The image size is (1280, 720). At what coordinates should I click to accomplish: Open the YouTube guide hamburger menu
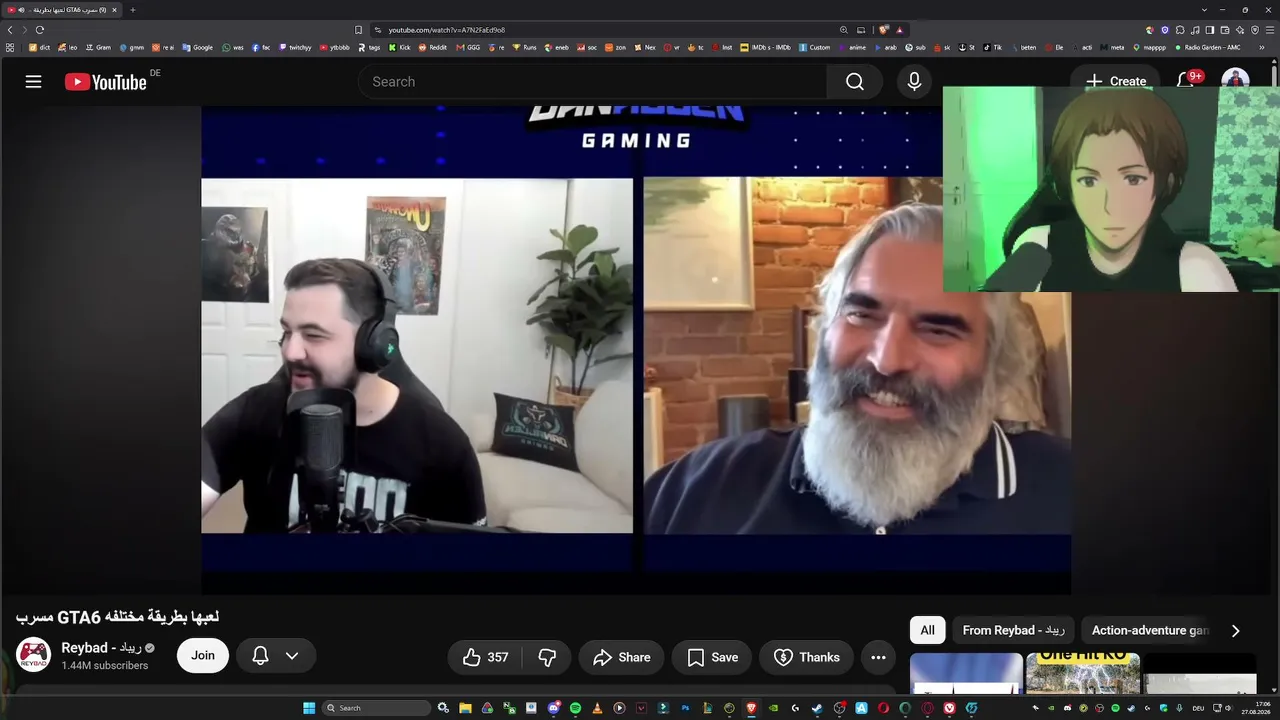pos(34,82)
